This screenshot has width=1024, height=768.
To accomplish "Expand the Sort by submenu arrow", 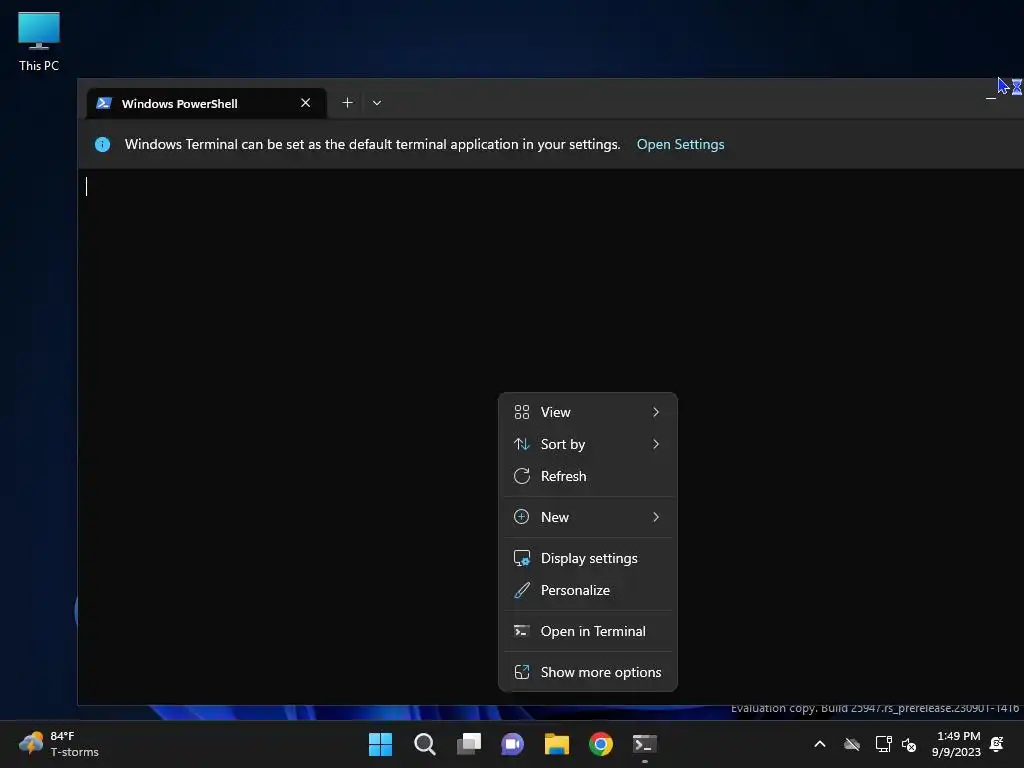I will click(656, 444).
